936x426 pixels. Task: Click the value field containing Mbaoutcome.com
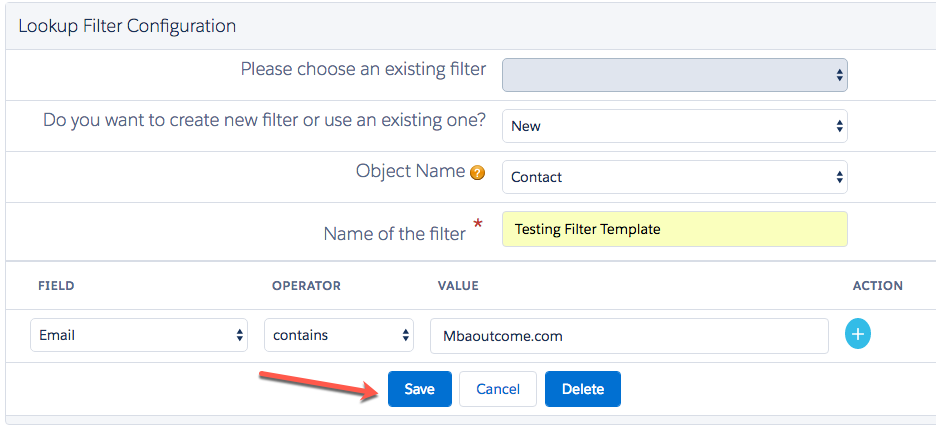pyautogui.click(x=629, y=336)
